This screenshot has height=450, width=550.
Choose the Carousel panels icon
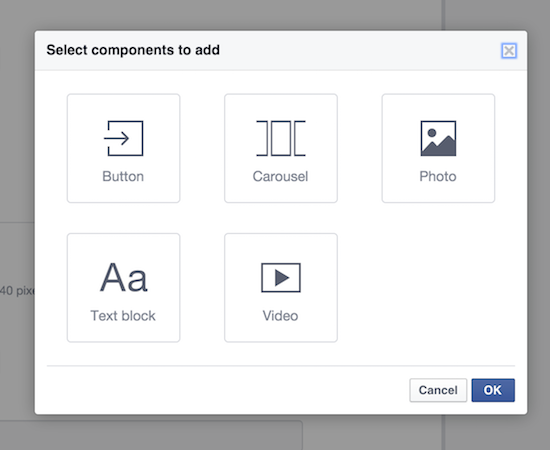pos(281,138)
